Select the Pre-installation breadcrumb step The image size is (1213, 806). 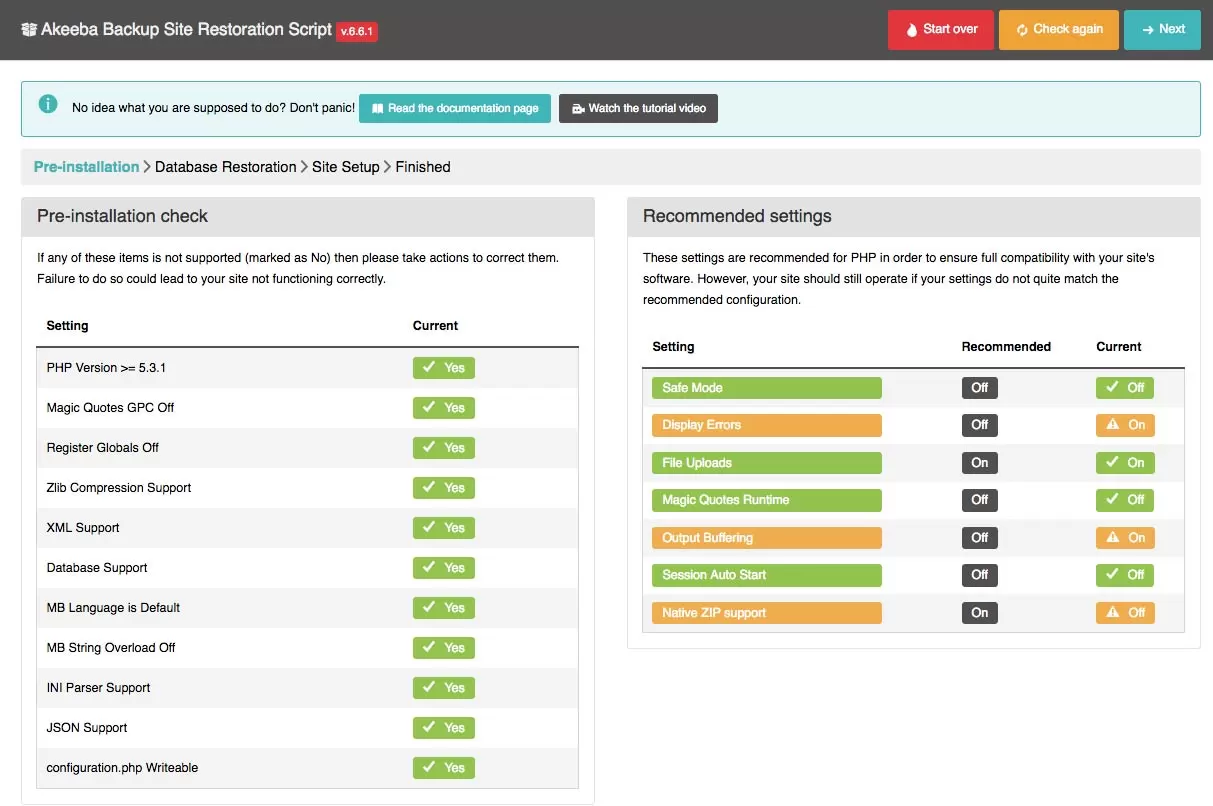coord(86,167)
